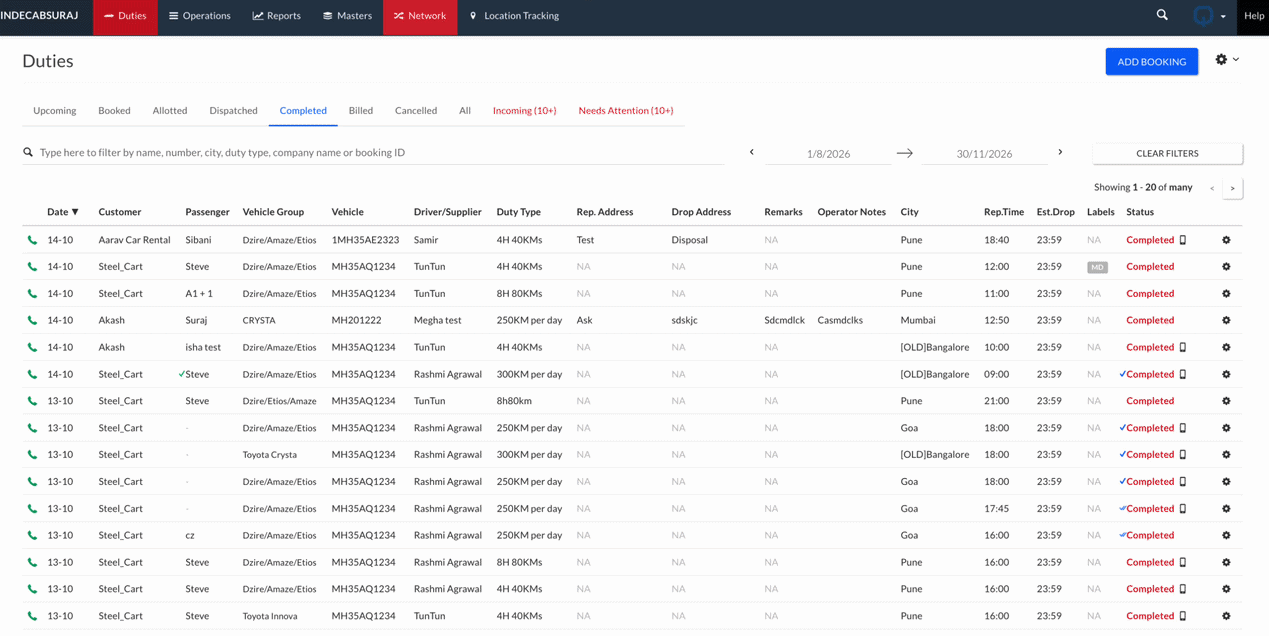
Task: Open the Help link
Action: click(1254, 16)
